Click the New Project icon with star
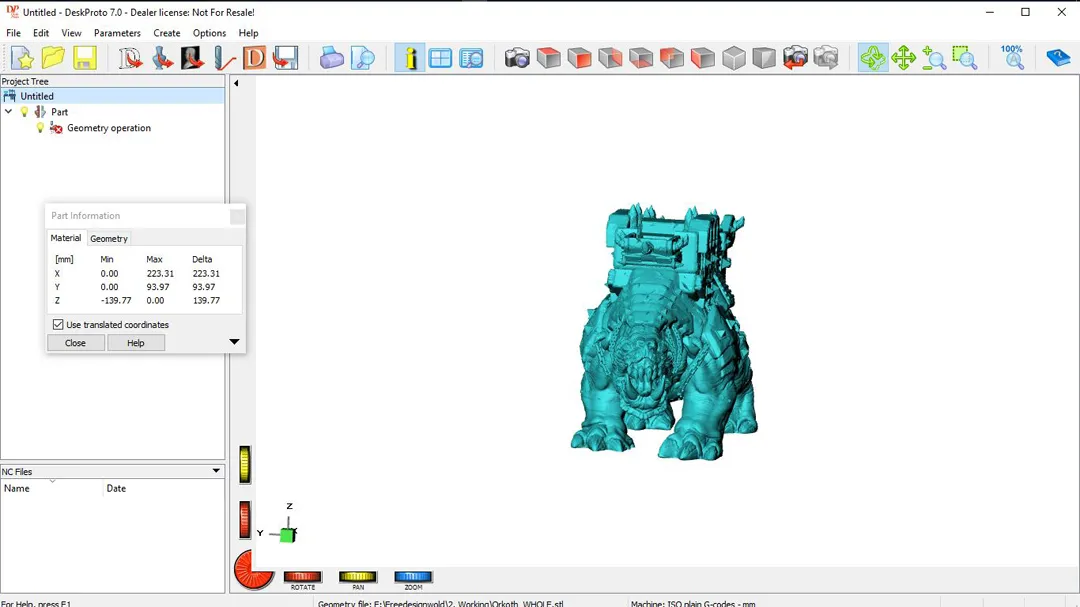Image resolution: width=1080 pixels, height=607 pixels. (22, 58)
